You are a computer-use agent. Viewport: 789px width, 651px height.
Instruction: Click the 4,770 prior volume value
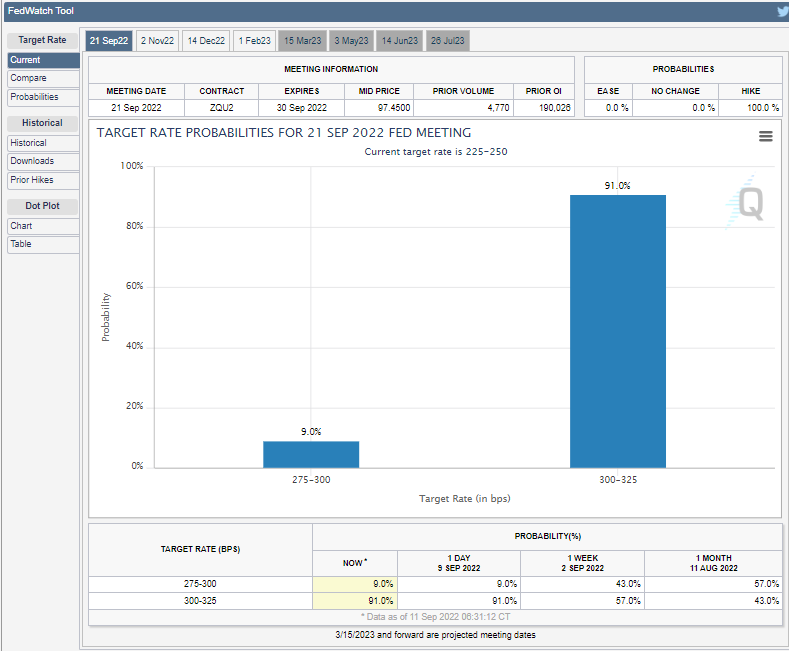coord(498,108)
